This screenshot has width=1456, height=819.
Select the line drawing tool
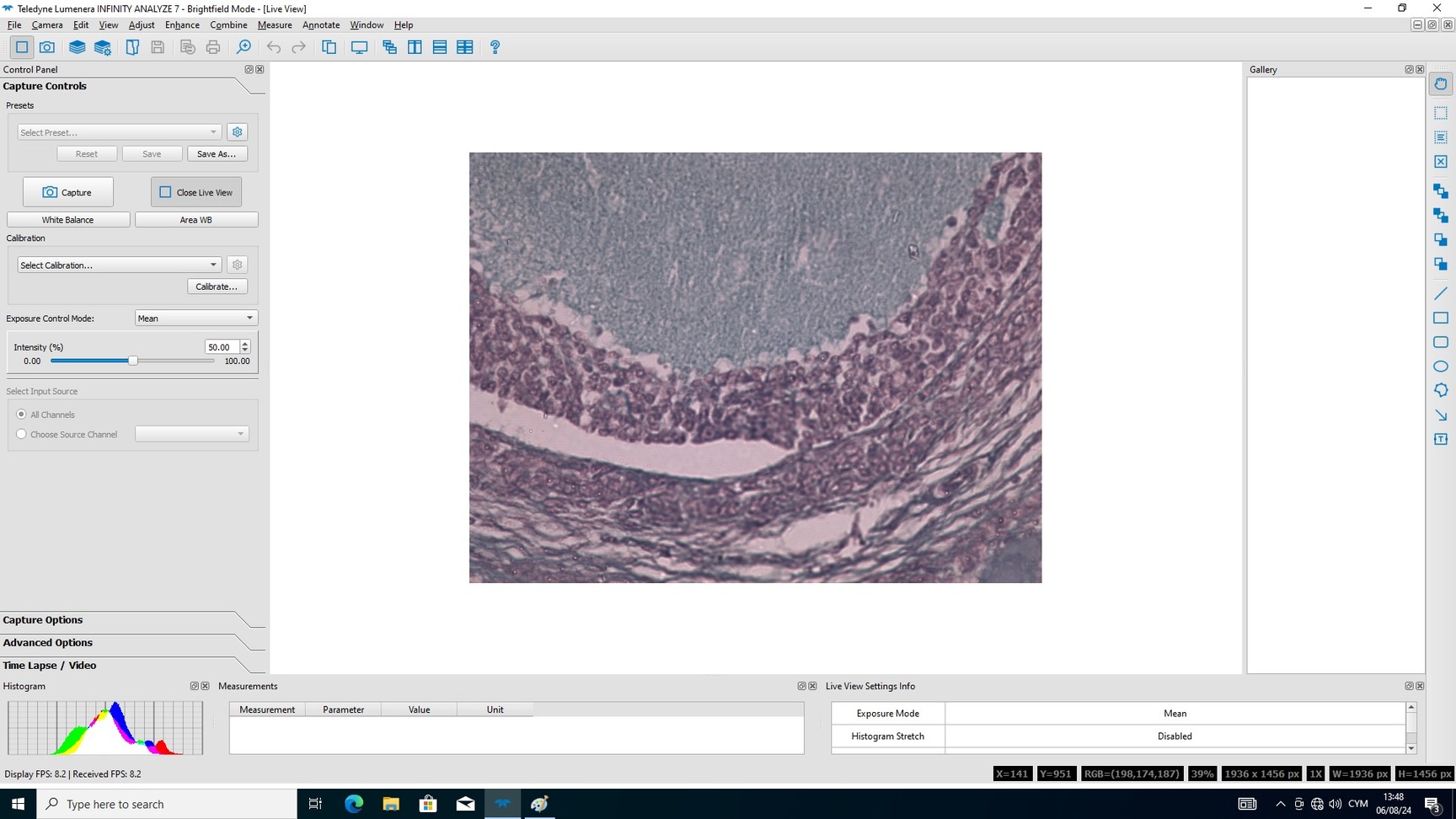coord(1441,293)
